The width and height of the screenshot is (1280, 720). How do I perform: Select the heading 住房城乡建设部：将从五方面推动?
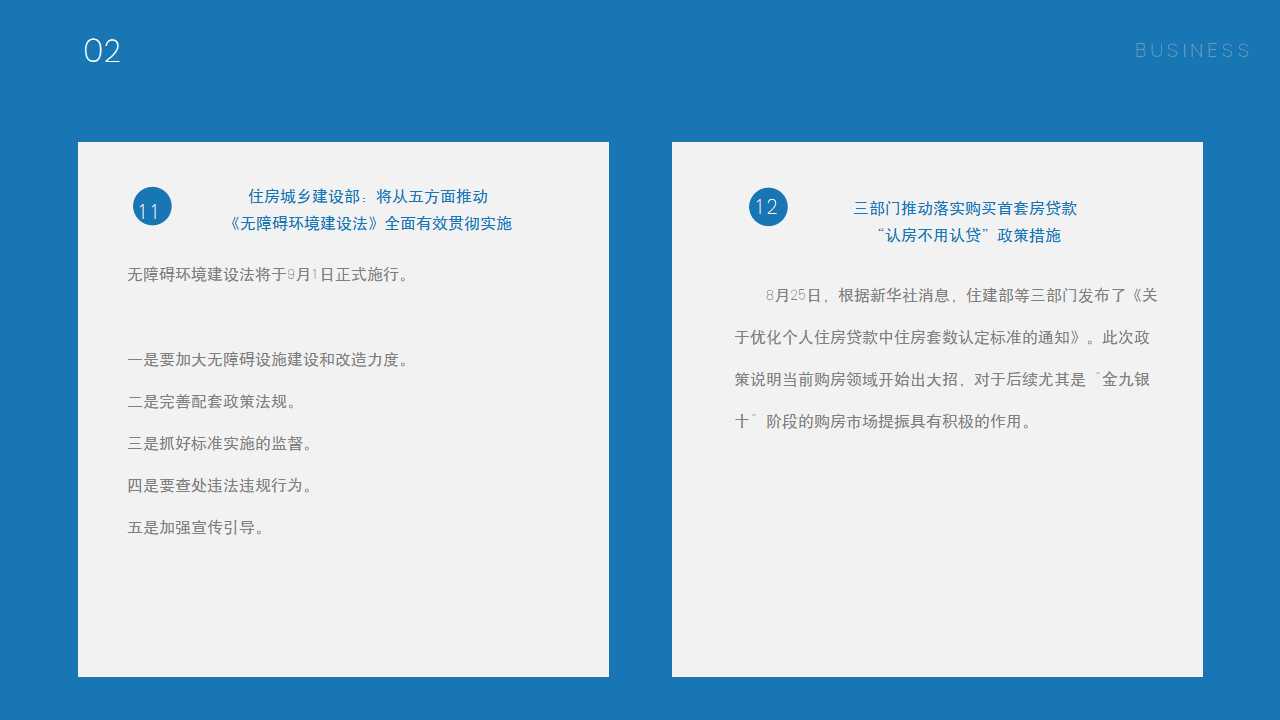coord(368,197)
